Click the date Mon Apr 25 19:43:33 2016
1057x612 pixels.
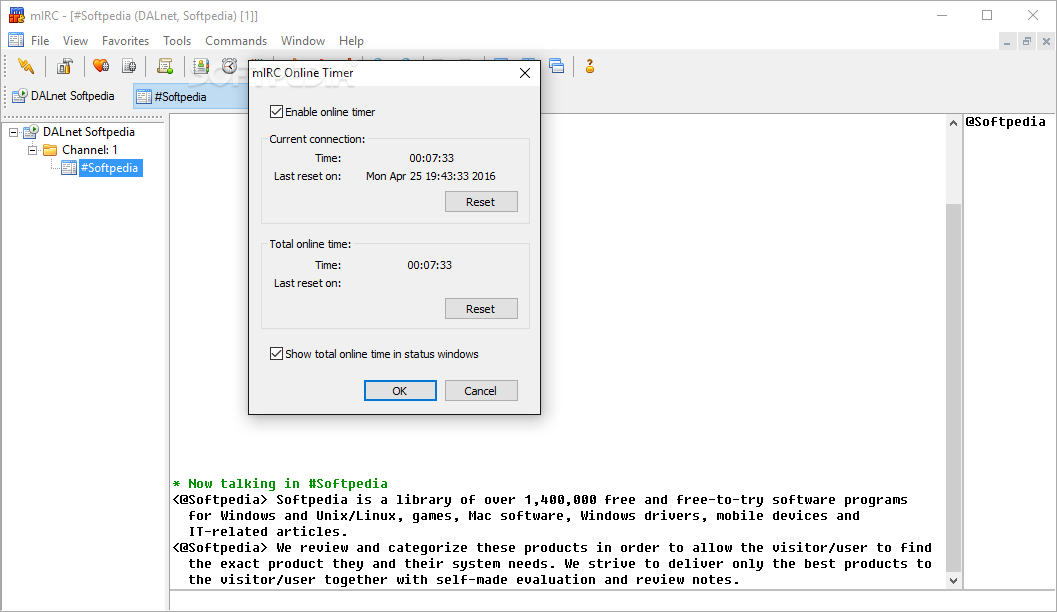click(431, 176)
